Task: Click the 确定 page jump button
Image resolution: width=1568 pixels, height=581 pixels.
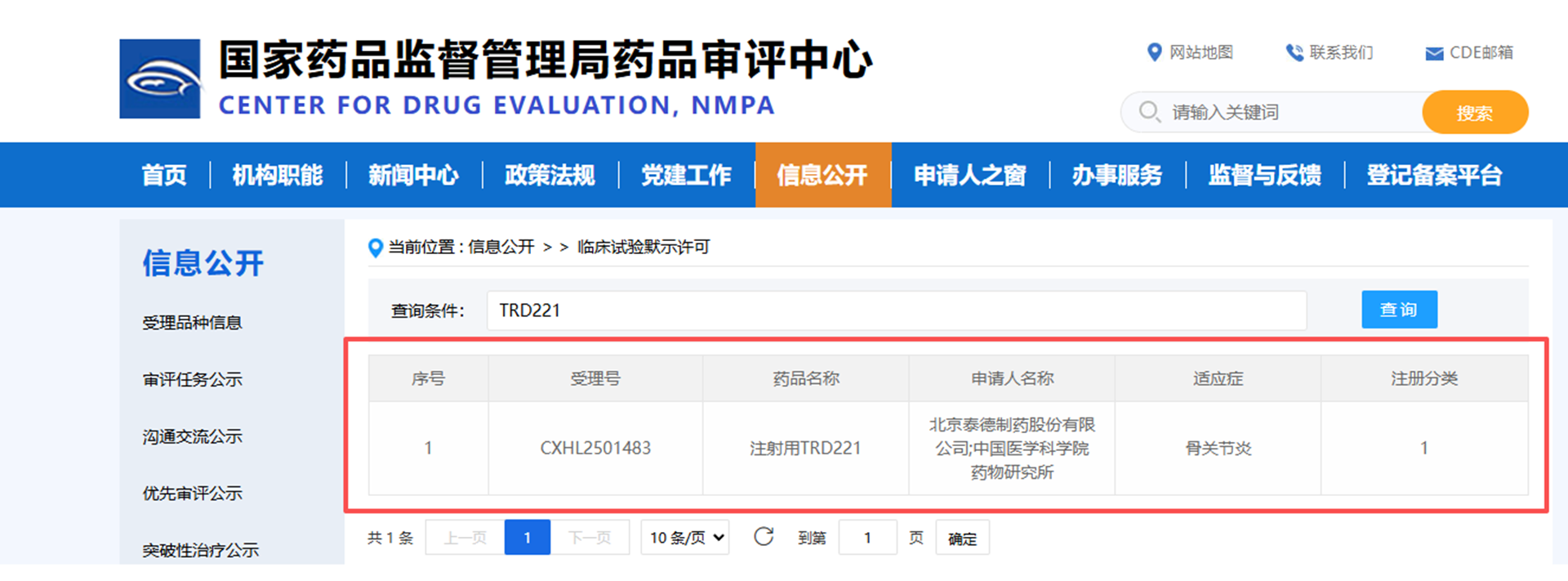Action: tap(962, 539)
